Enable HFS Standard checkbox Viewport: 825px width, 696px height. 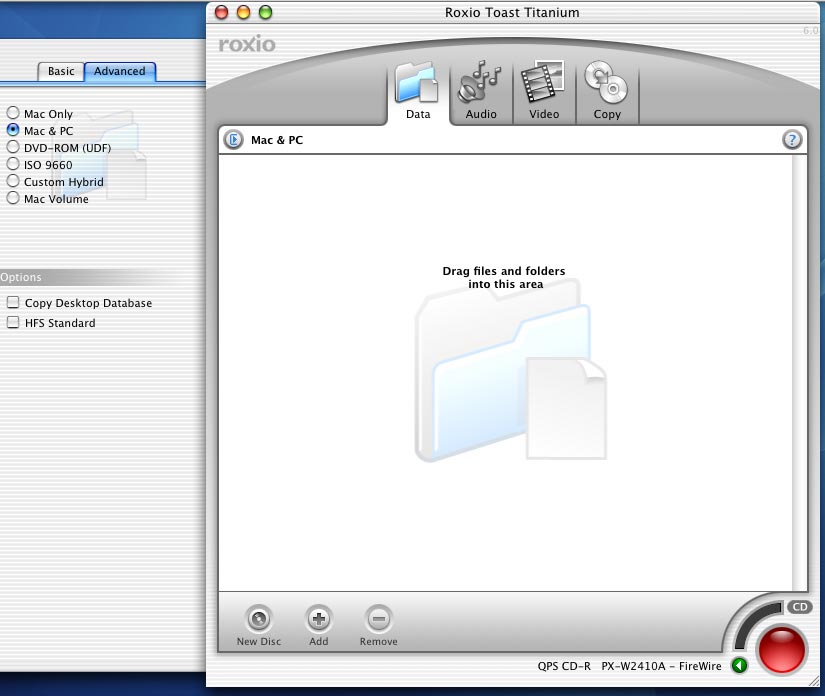tap(13, 322)
